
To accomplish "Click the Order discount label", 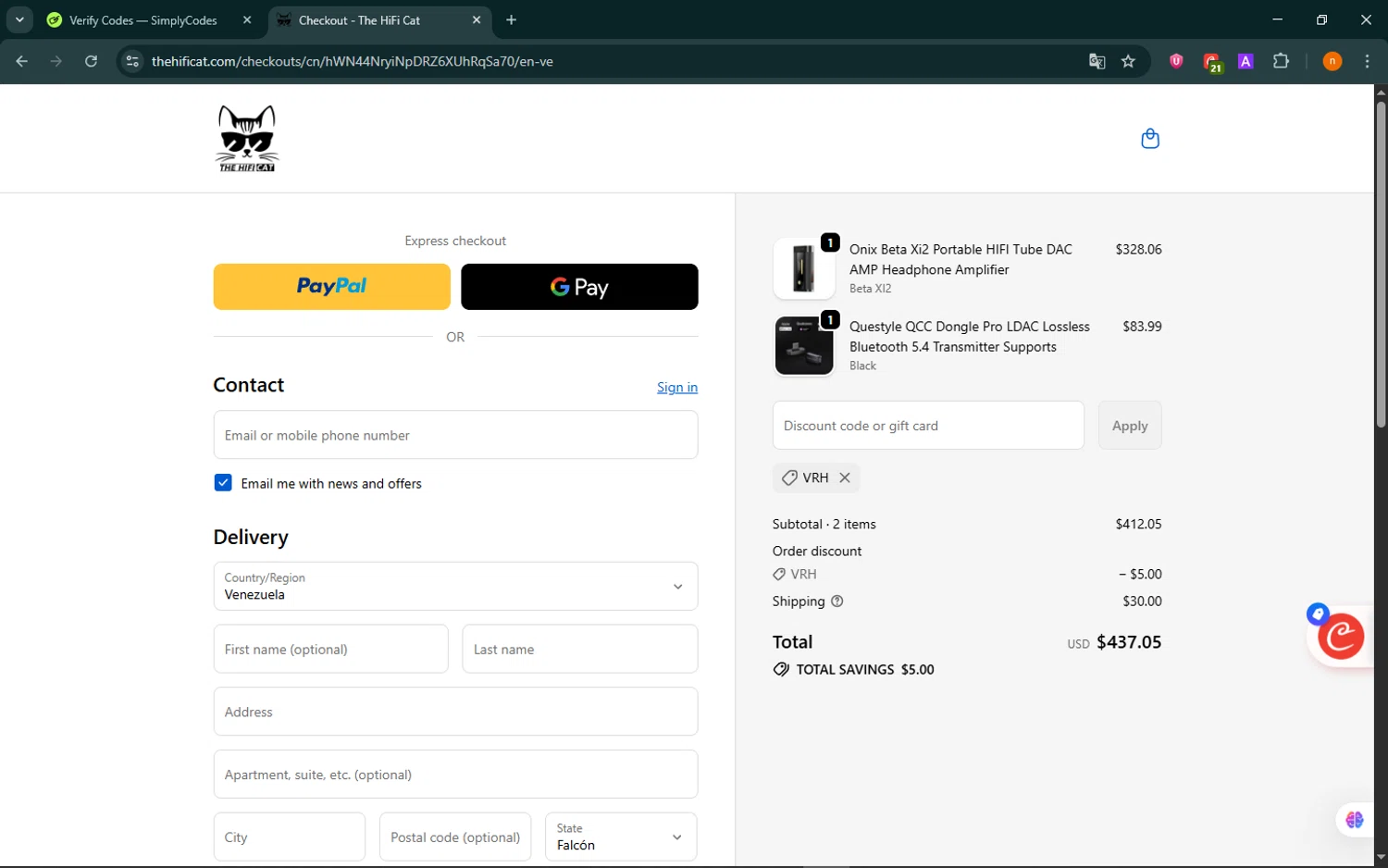I will 817,551.
